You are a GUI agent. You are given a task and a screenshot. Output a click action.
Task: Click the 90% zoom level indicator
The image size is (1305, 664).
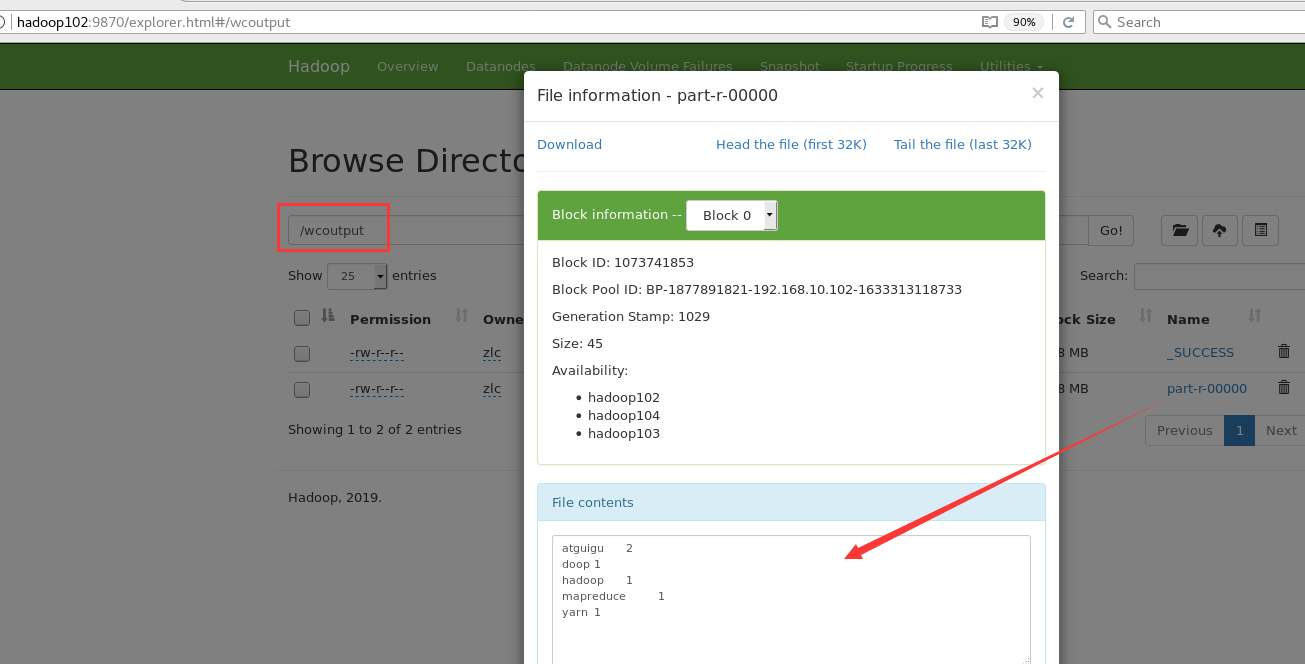[x=1024, y=22]
